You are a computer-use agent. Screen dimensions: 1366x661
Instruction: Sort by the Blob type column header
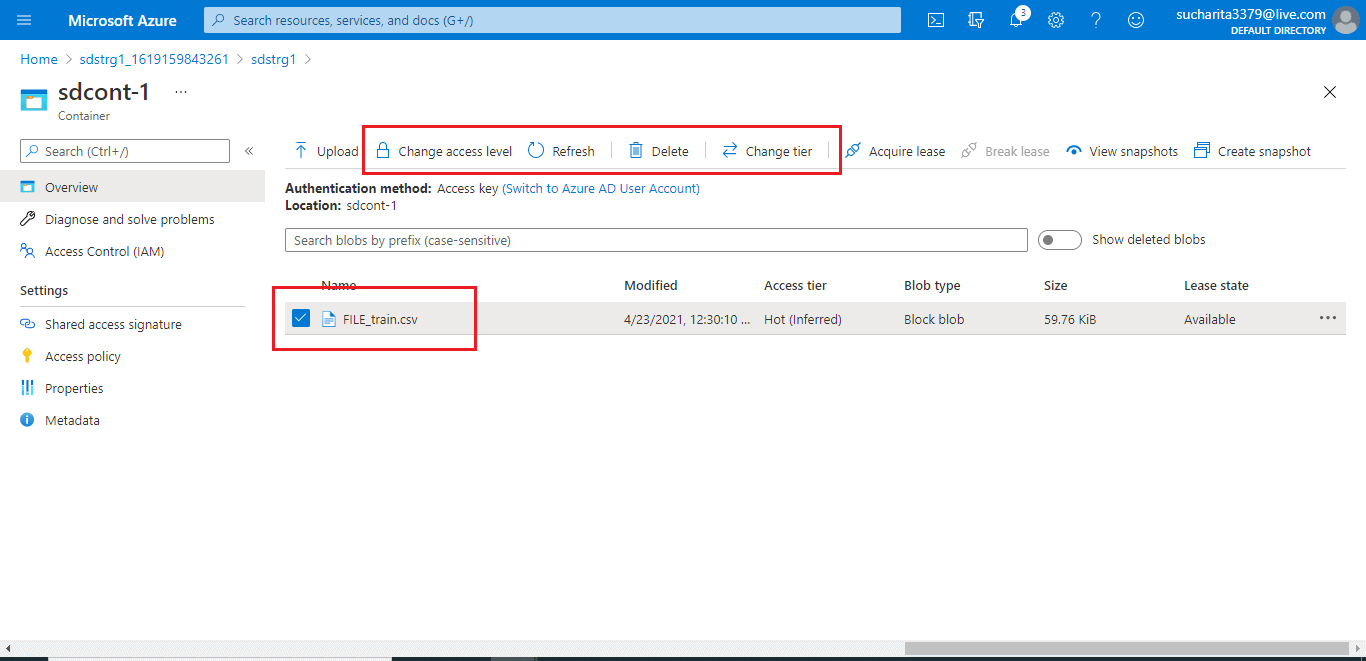click(932, 285)
